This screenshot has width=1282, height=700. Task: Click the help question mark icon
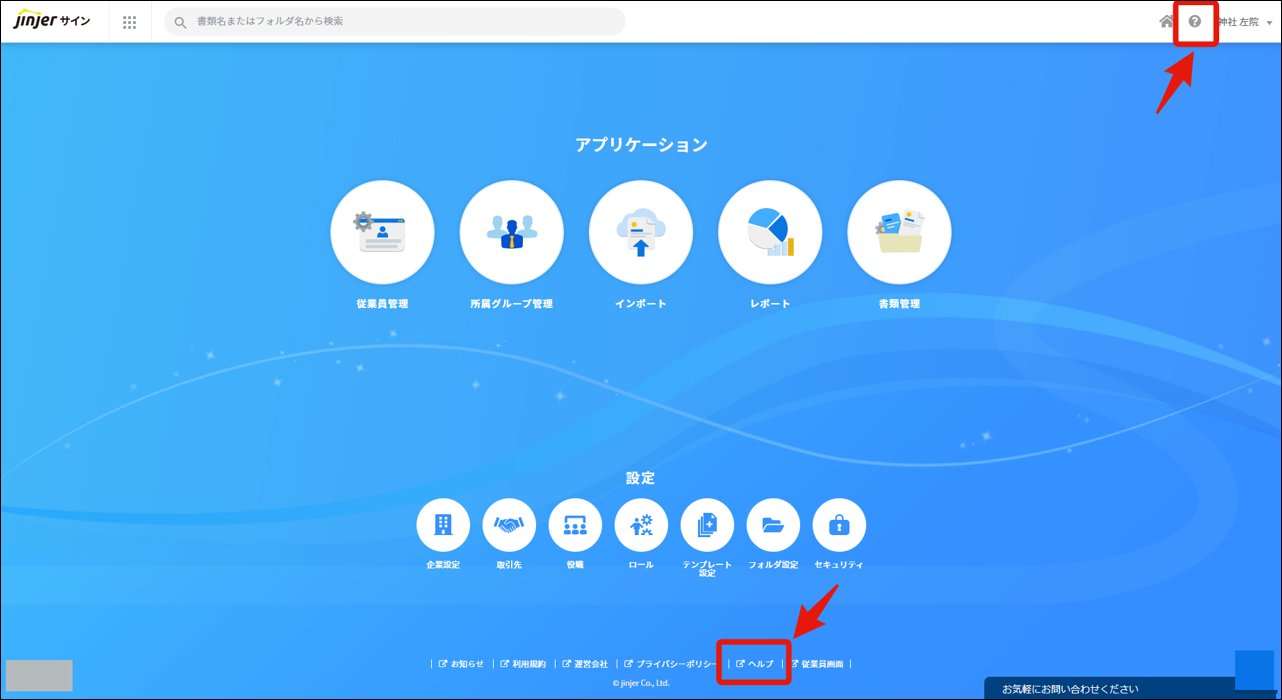[x=1194, y=21]
